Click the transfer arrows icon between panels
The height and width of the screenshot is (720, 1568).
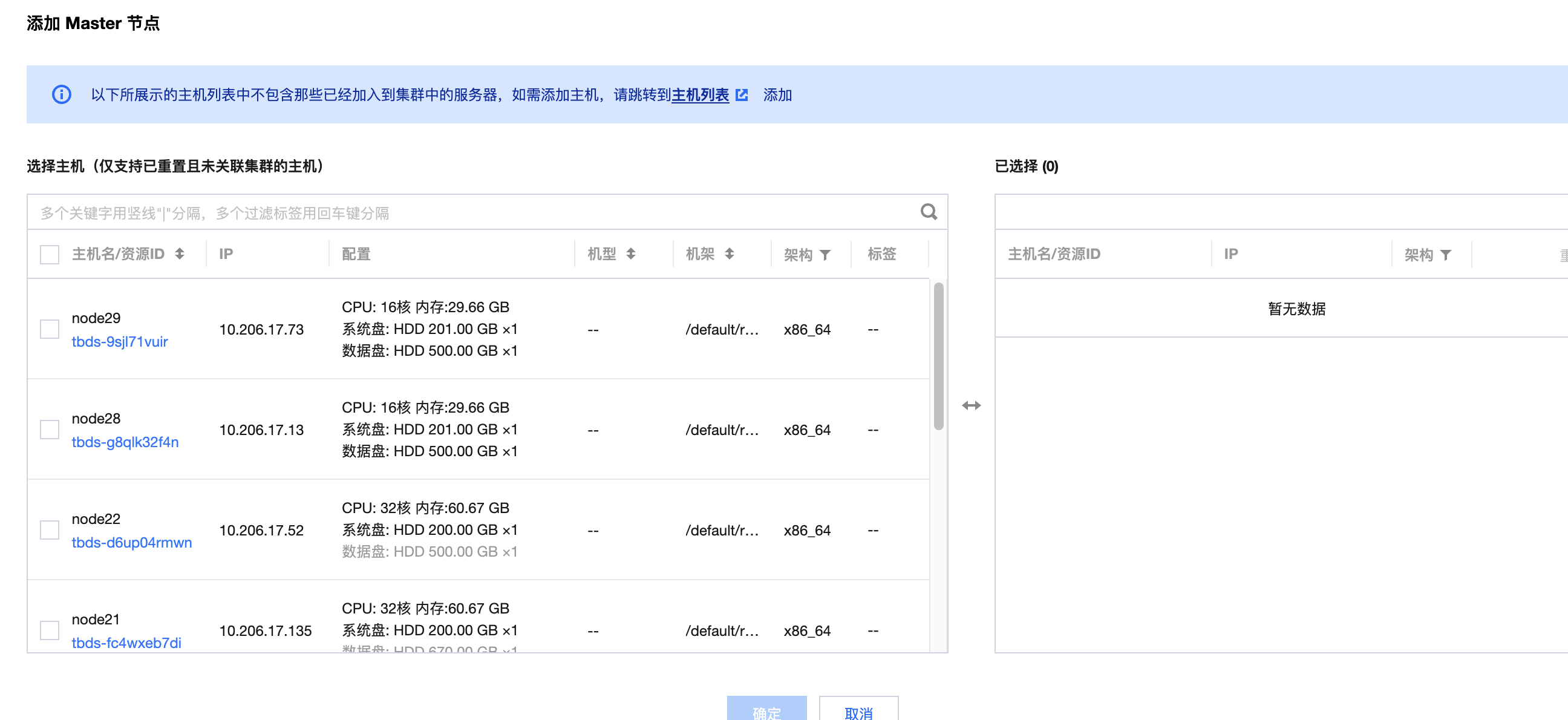click(x=971, y=405)
